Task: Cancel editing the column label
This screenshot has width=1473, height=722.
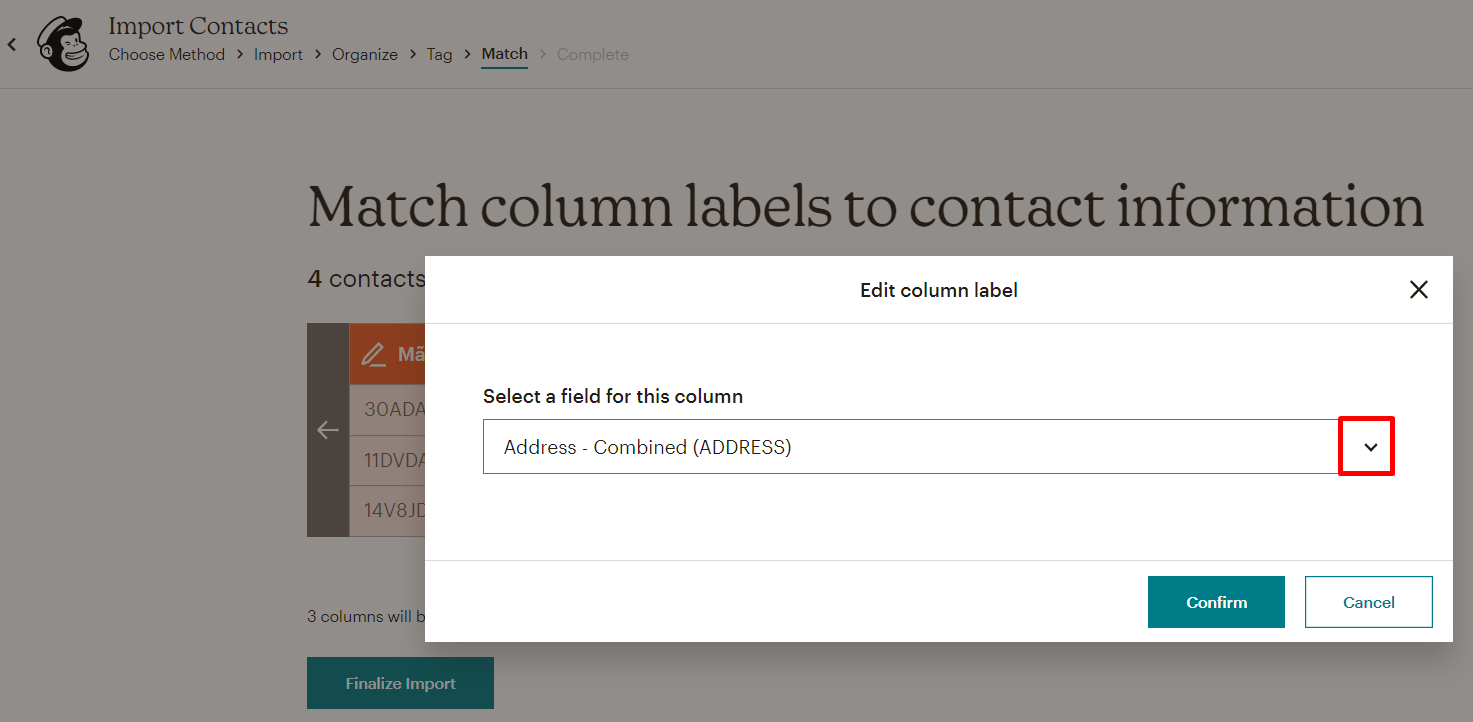Action: click(x=1368, y=601)
